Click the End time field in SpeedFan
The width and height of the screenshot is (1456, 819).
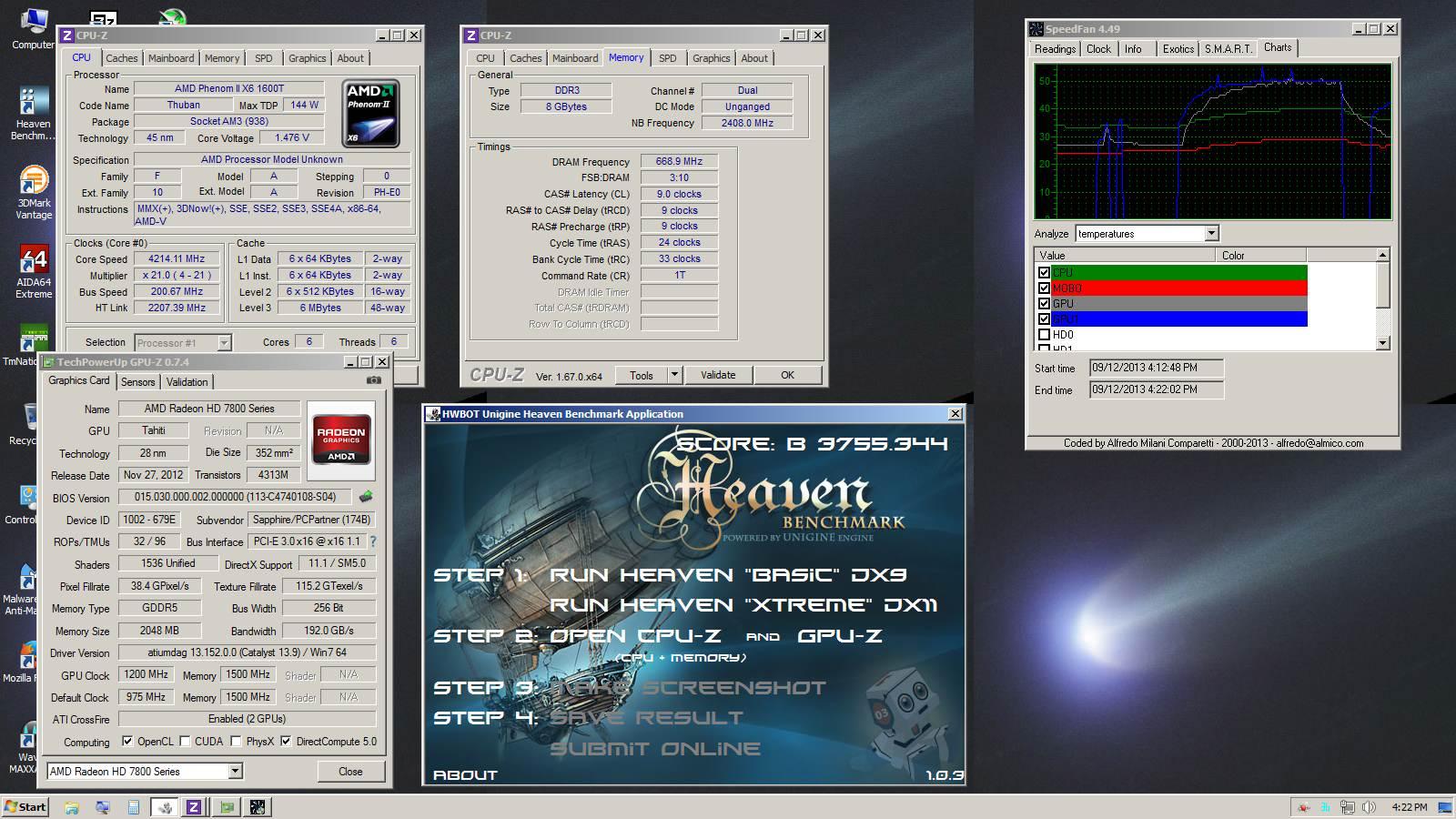point(1156,389)
